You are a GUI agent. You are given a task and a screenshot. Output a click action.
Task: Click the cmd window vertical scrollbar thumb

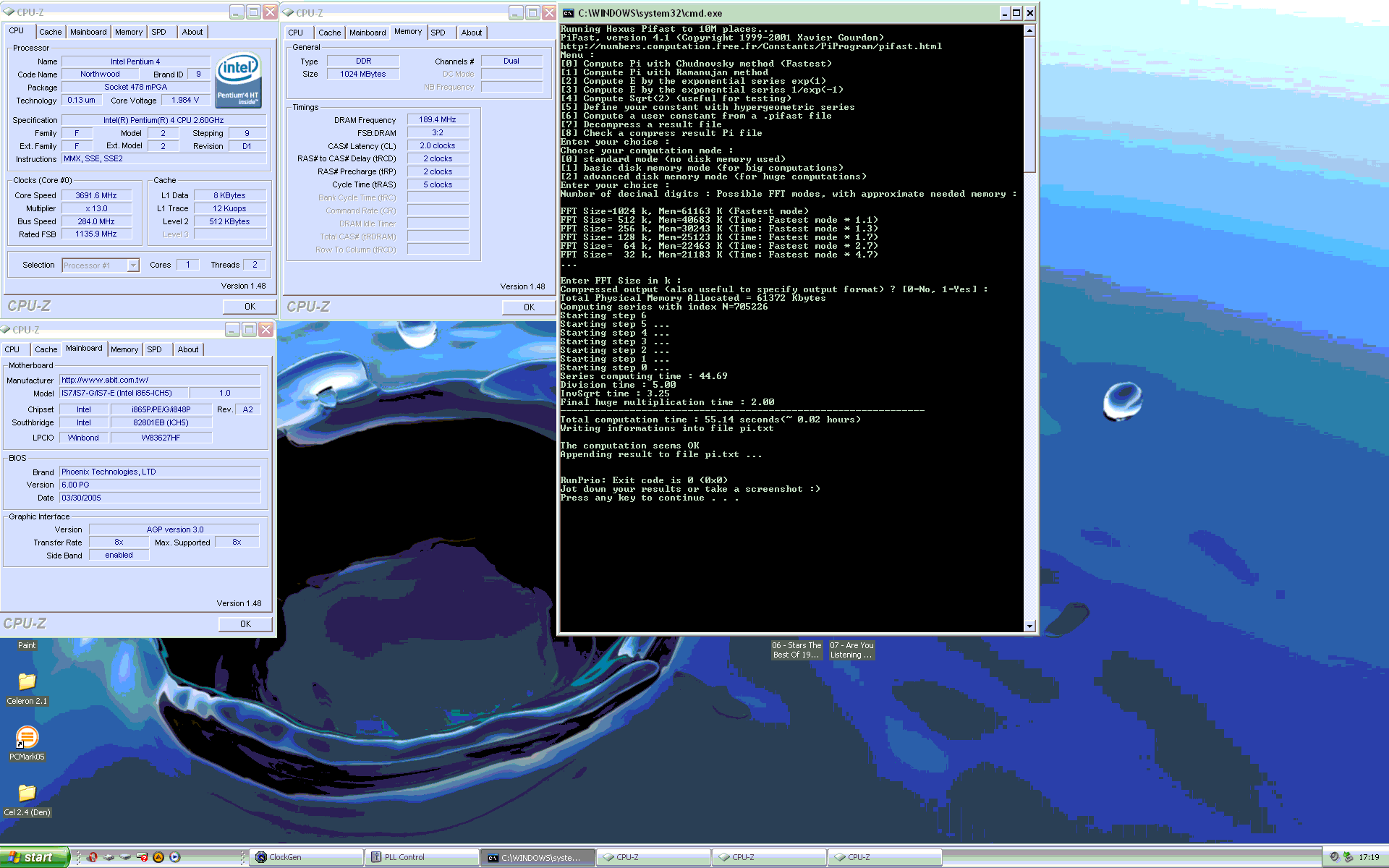point(1030,104)
